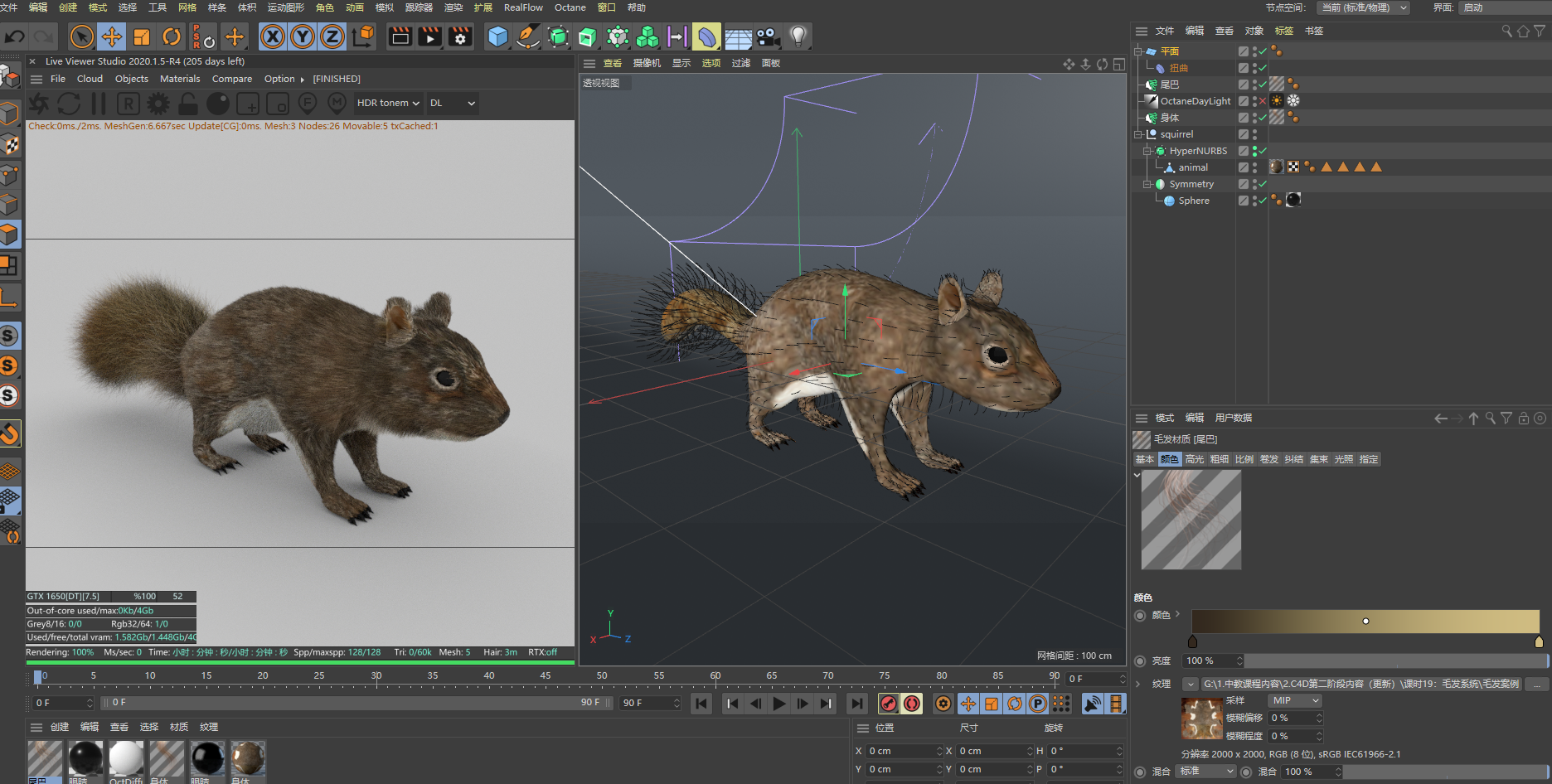The height and width of the screenshot is (784, 1552).
Task: Toggle Y axis lock
Action: [x=303, y=36]
